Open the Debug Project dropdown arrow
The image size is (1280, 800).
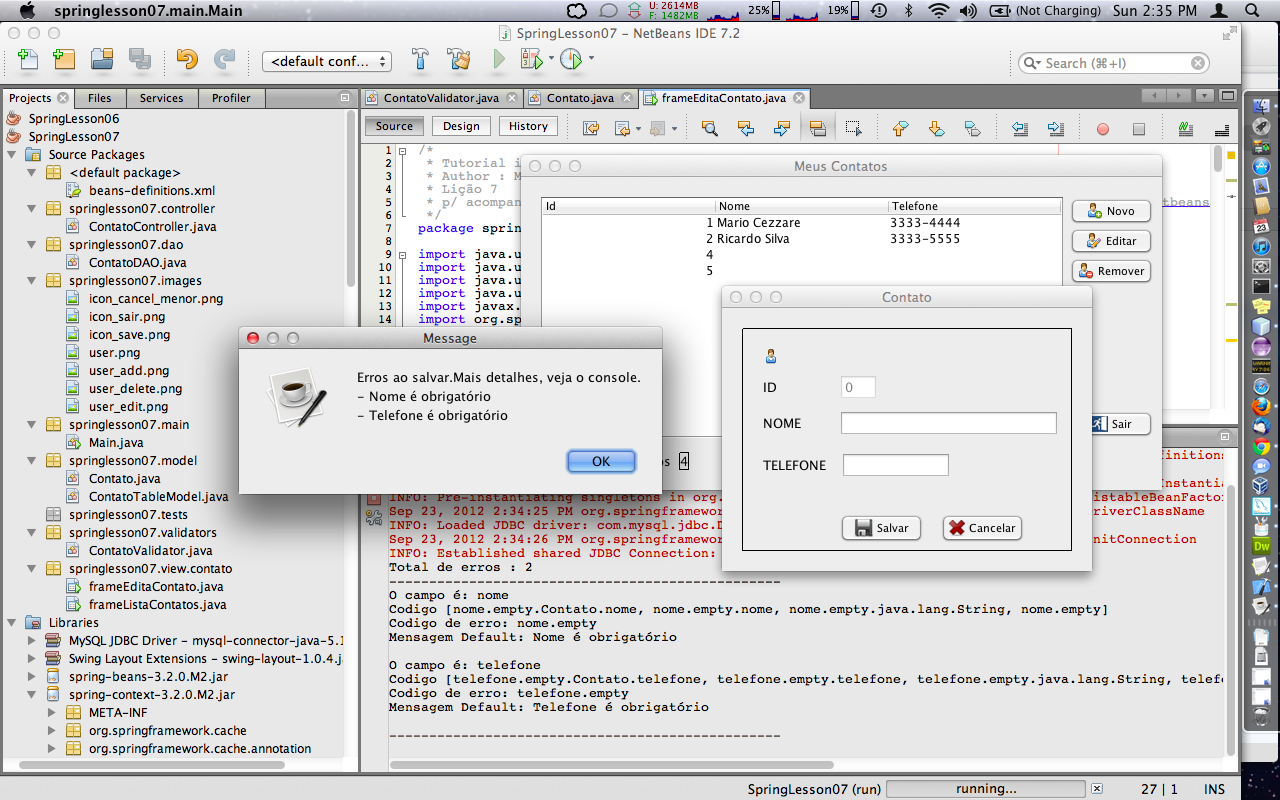pos(551,59)
